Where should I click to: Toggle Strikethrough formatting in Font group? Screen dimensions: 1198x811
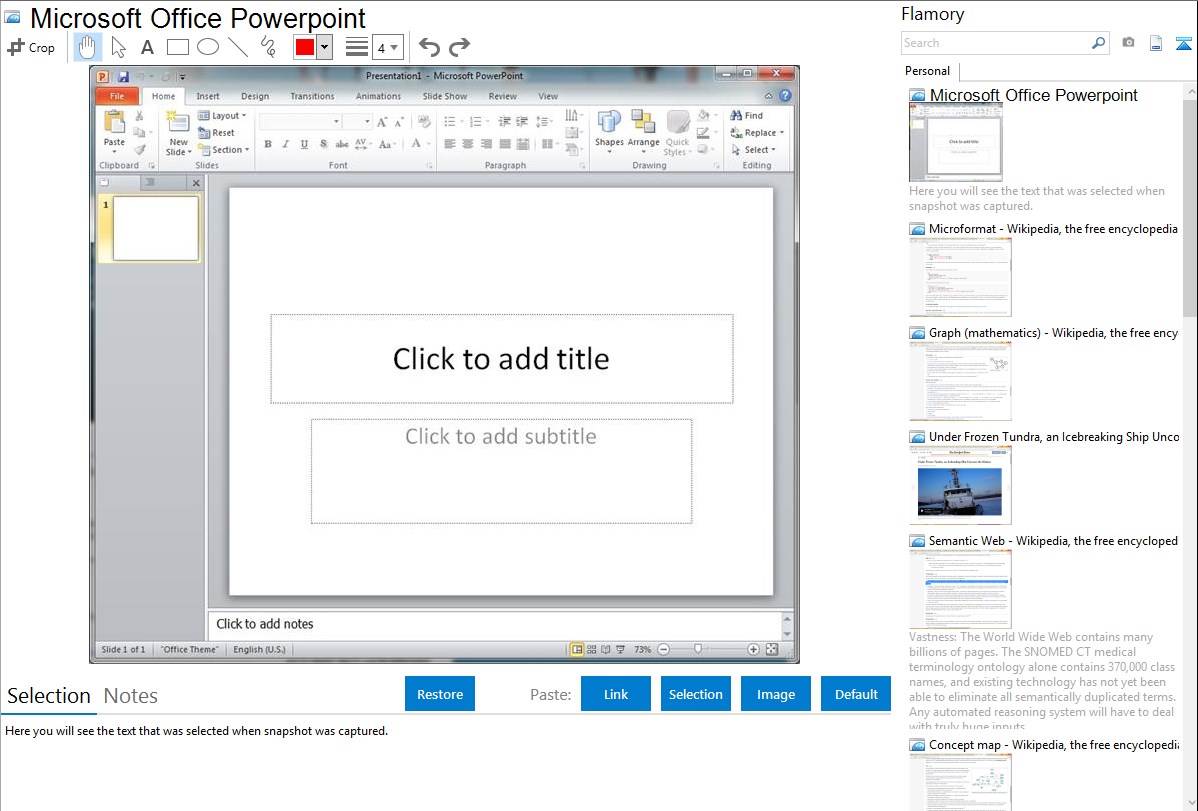[x=342, y=144]
